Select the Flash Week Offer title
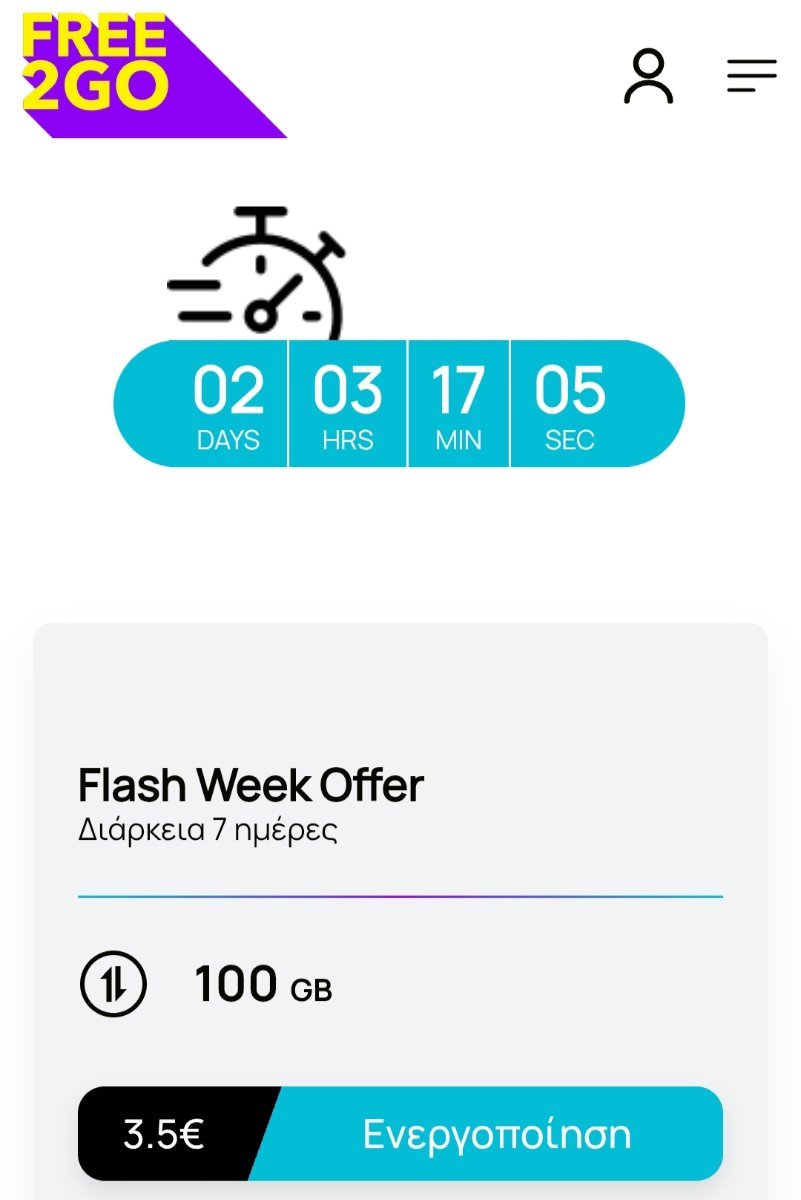Image resolution: width=801 pixels, height=1200 pixels. [251, 785]
